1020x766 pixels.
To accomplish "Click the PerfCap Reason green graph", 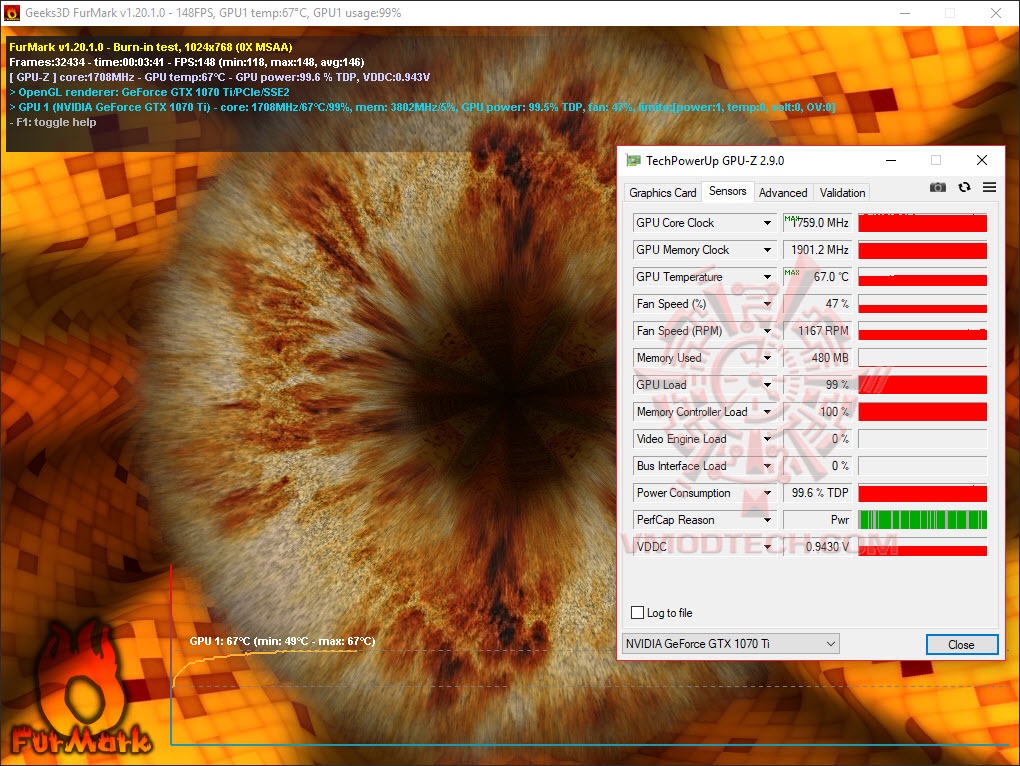I will pos(922,520).
